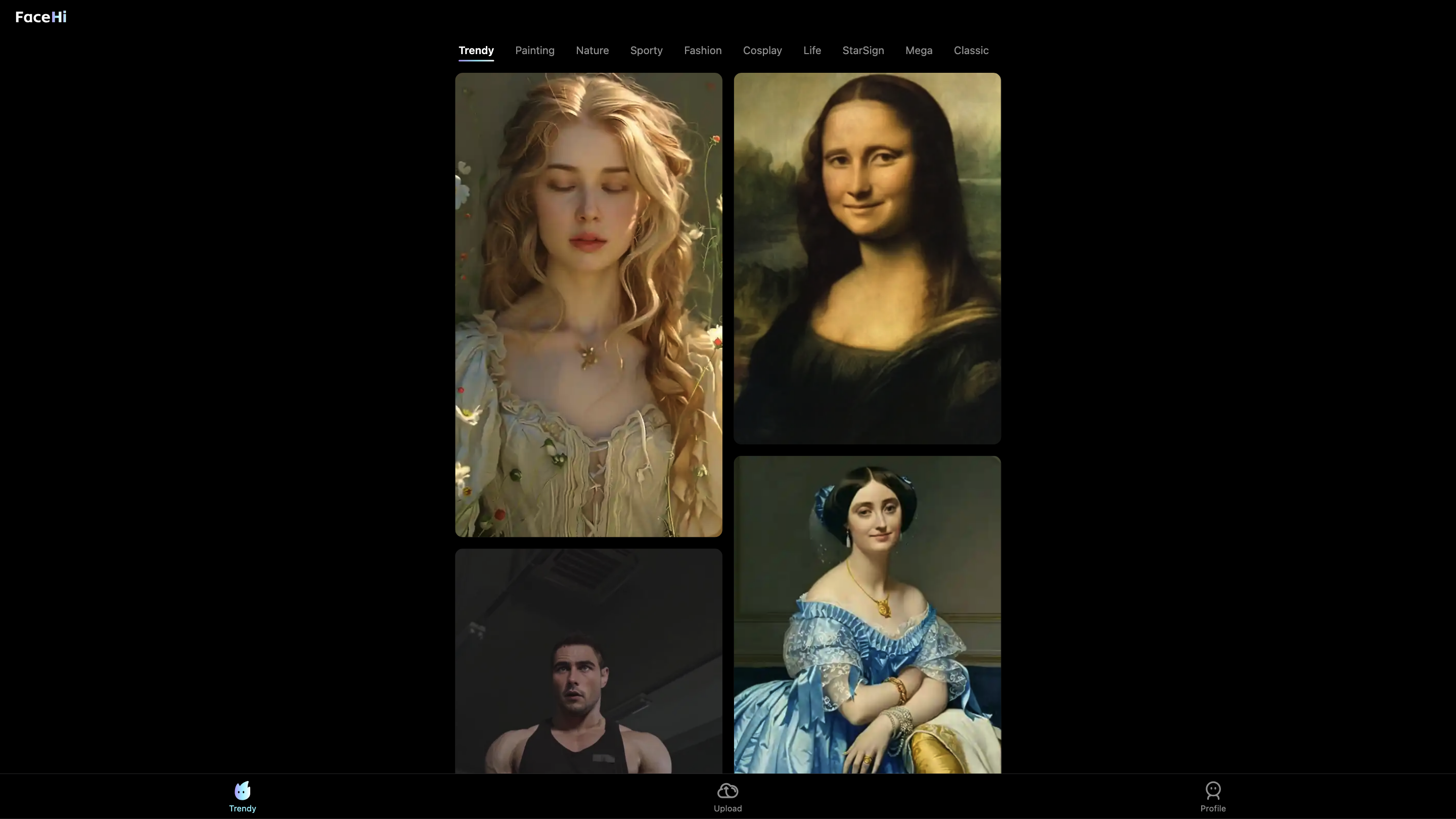Open the StarSign category
This screenshot has width=1456, height=819.
tap(862, 51)
